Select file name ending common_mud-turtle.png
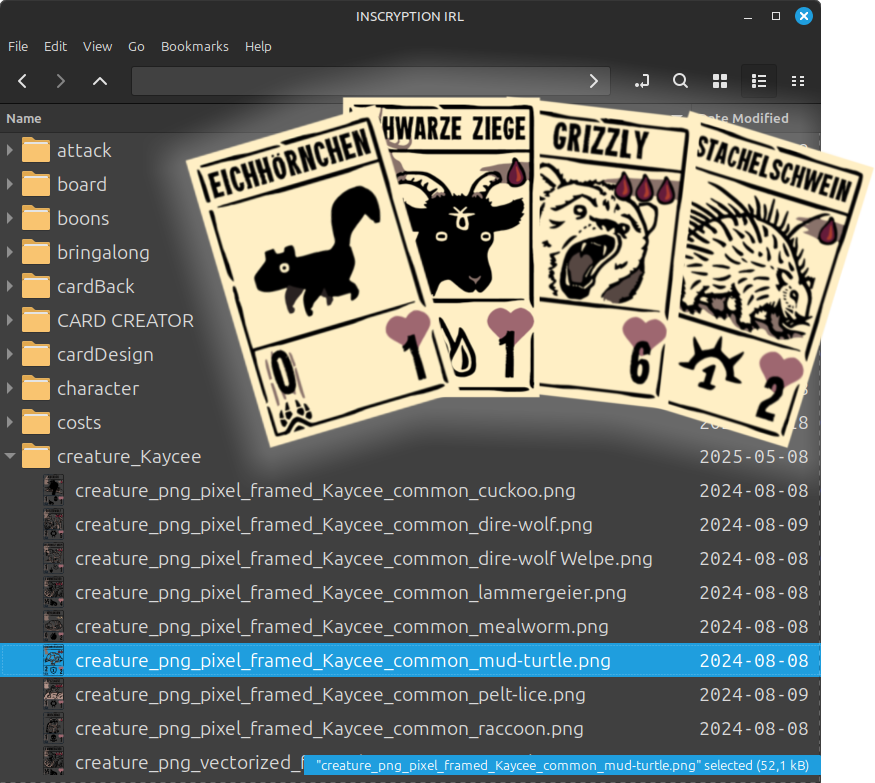Screen dimensions: 875x783 click(343, 661)
